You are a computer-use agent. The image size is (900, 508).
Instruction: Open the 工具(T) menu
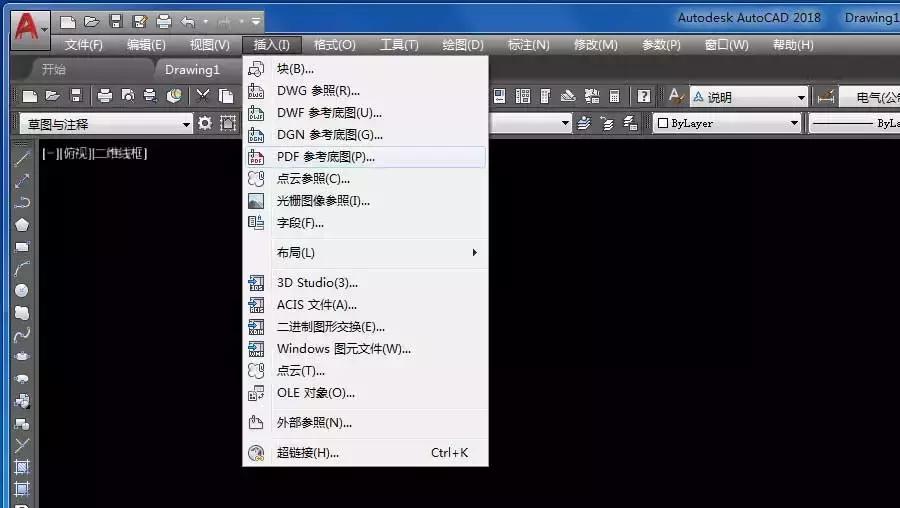click(399, 45)
